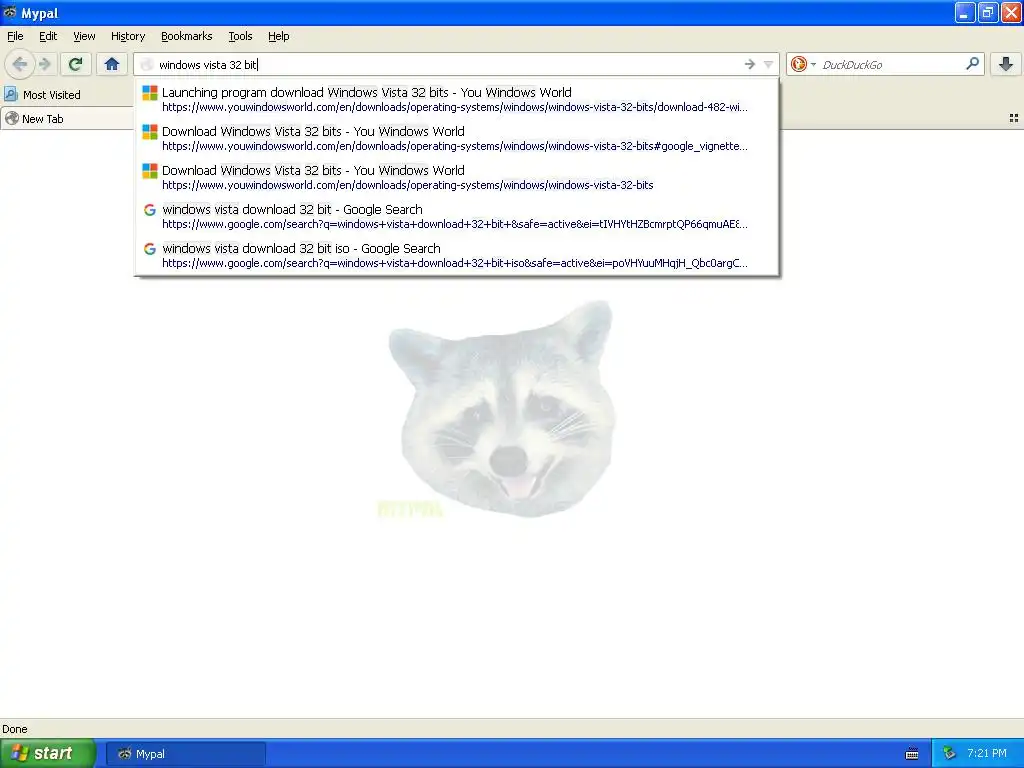
Task: Open the File menu
Action: click(x=15, y=36)
